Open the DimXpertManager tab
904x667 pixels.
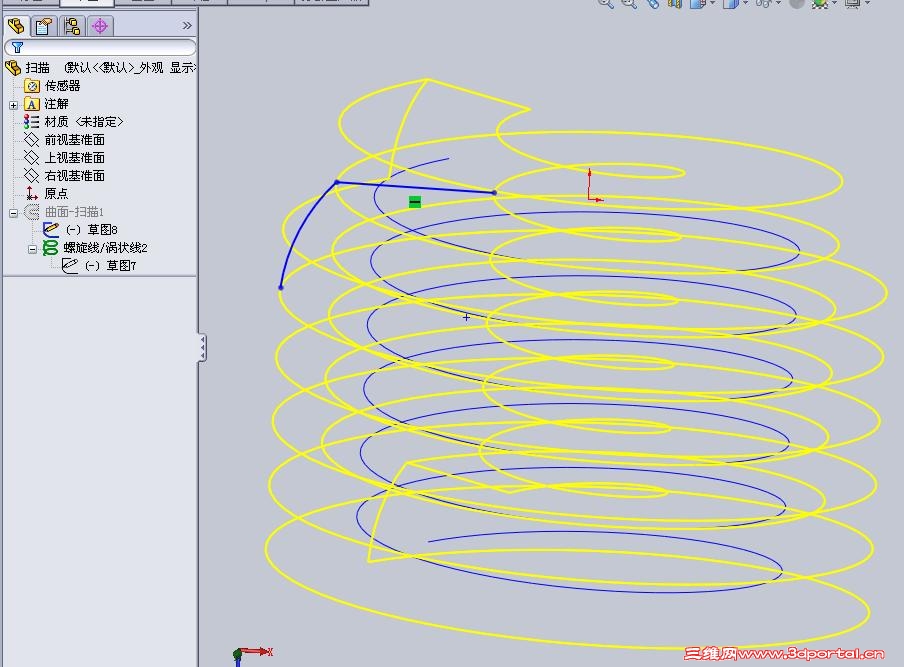coord(100,26)
